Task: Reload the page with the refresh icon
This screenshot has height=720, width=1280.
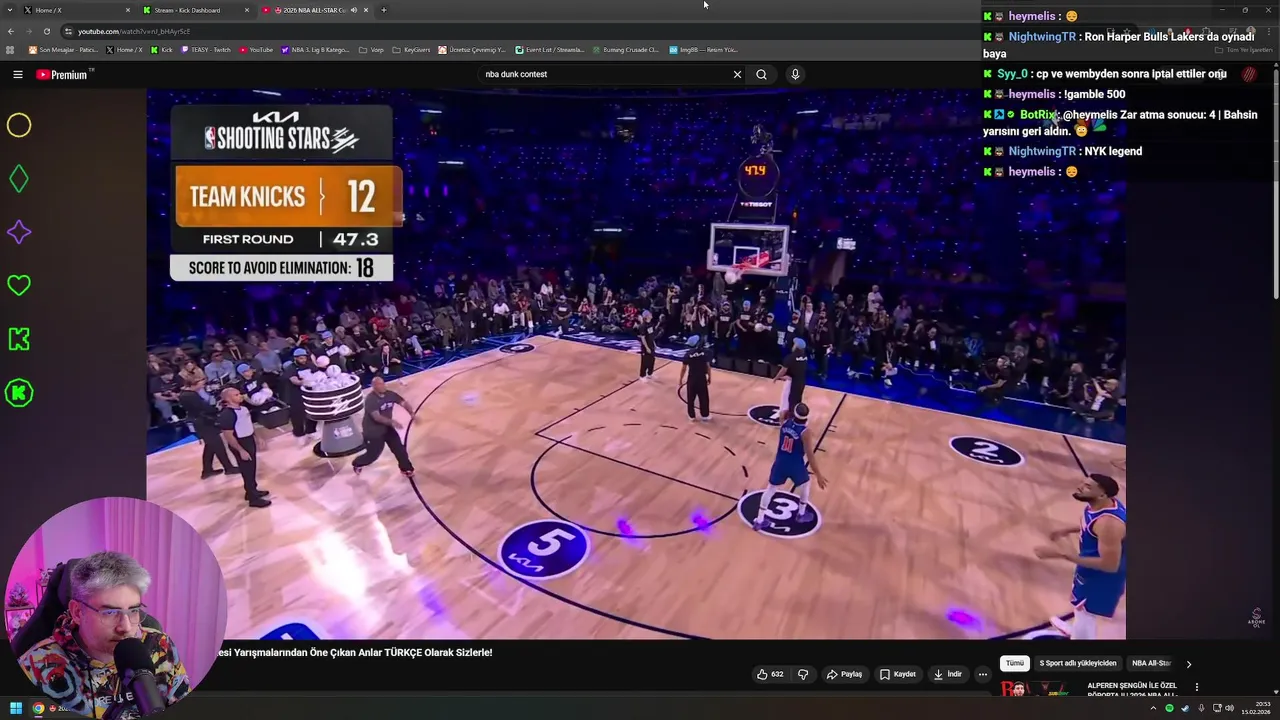Action: pyautogui.click(x=46, y=31)
